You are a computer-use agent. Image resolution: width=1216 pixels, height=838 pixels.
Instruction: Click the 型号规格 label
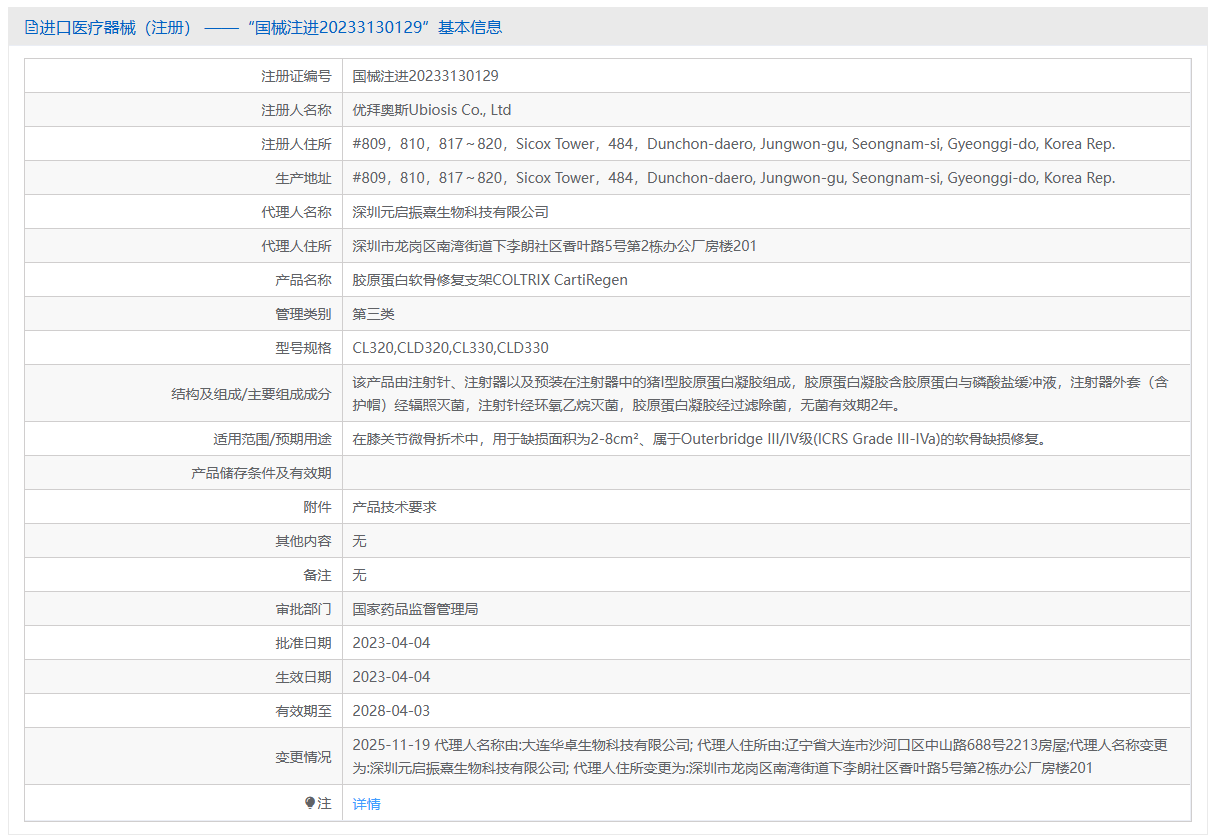tap(303, 348)
